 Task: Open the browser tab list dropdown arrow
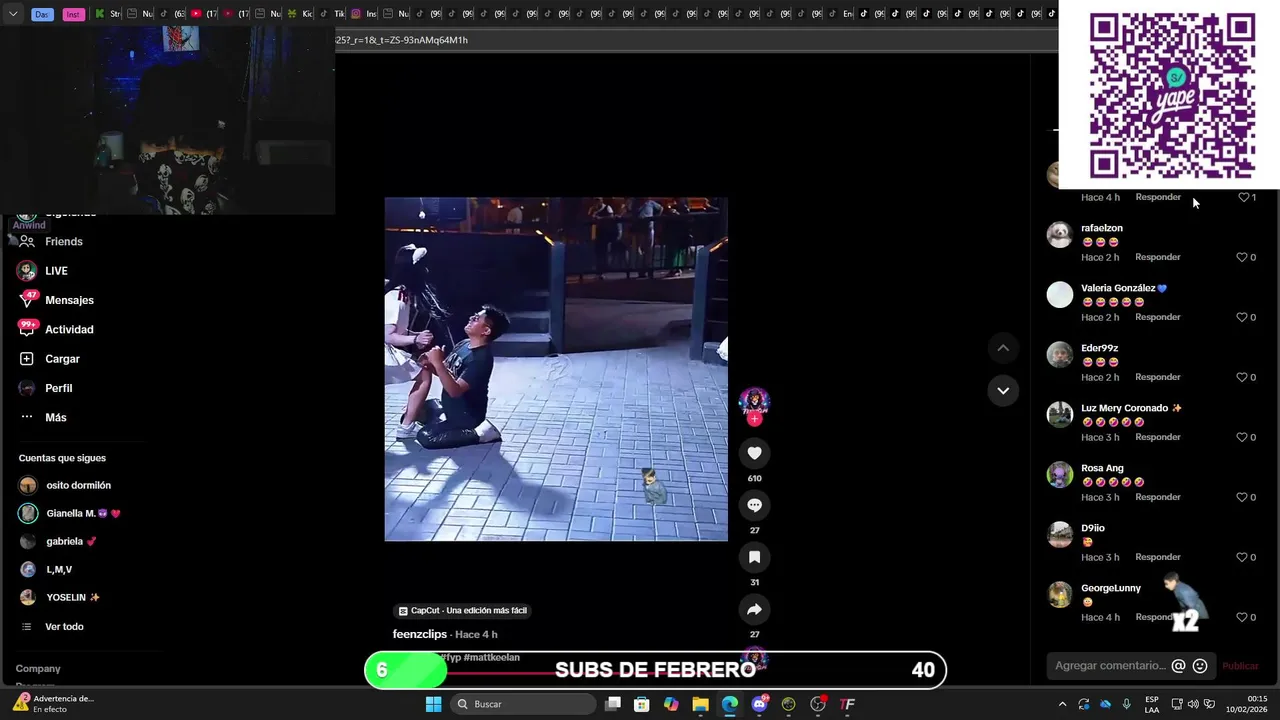[13, 14]
